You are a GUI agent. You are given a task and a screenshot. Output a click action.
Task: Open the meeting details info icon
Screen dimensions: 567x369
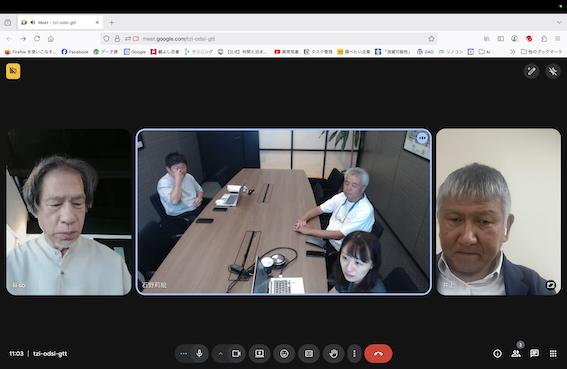[x=498, y=353]
